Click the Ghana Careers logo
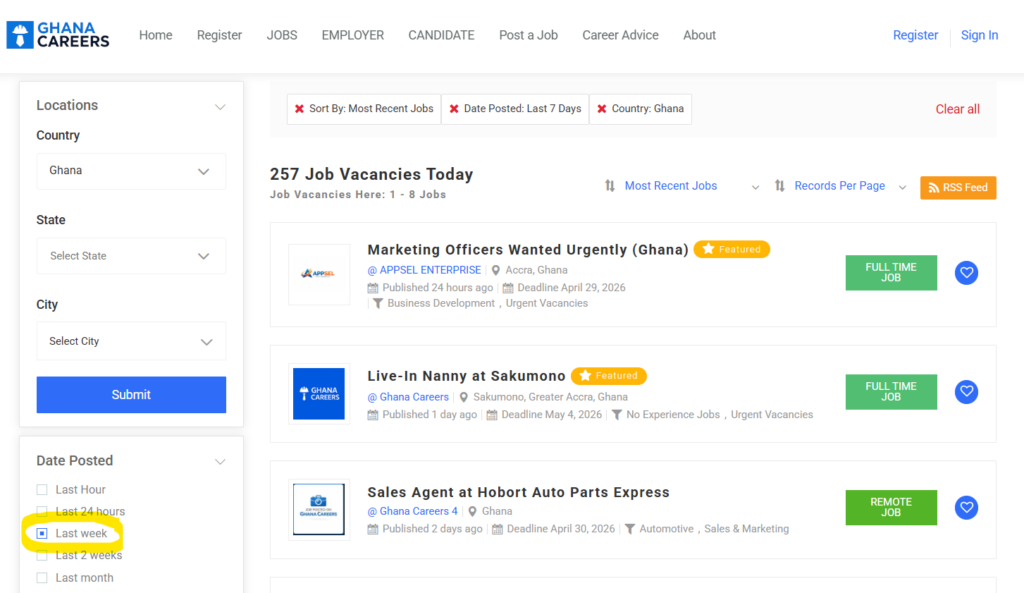1024x593 pixels. pyautogui.click(x=58, y=35)
